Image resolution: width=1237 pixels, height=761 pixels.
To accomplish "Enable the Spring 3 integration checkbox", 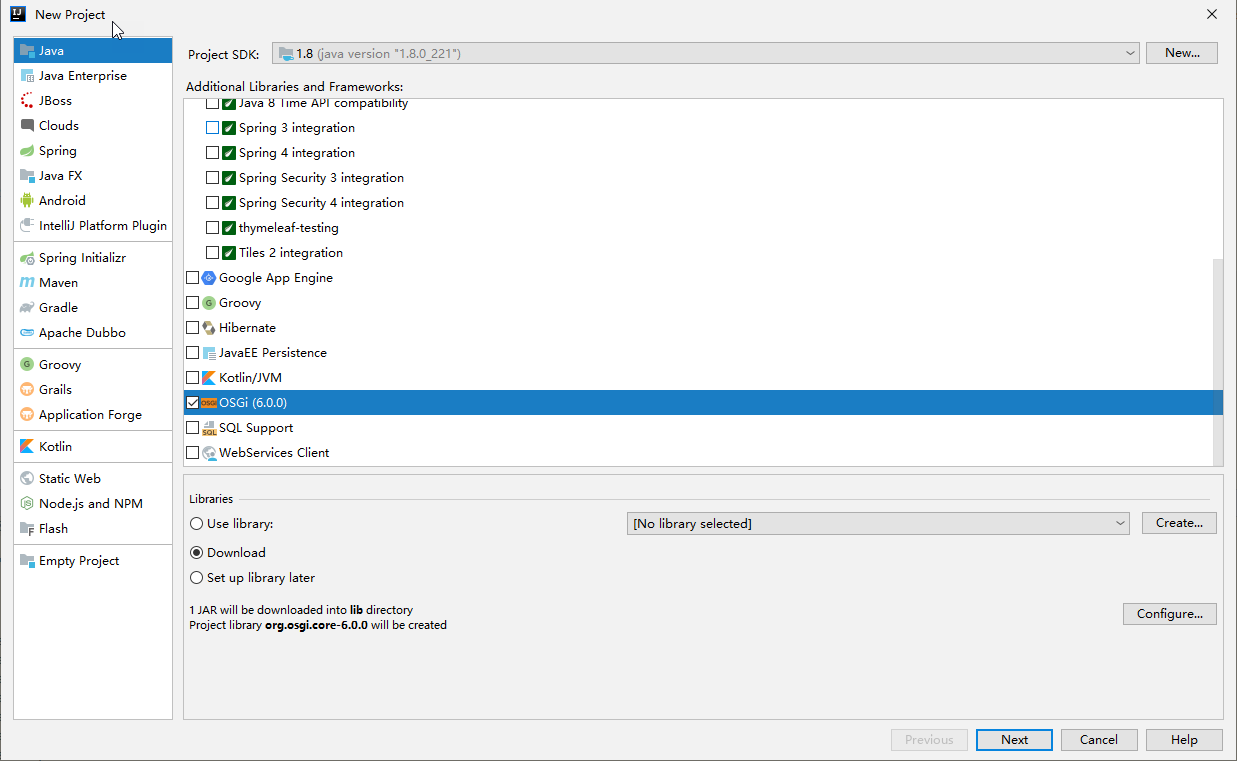I will pyautogui.click(x=212, y=128).
